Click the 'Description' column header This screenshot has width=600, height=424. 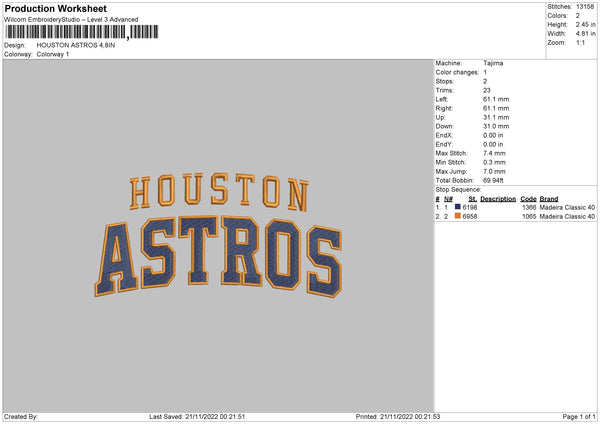coord(498,199)
